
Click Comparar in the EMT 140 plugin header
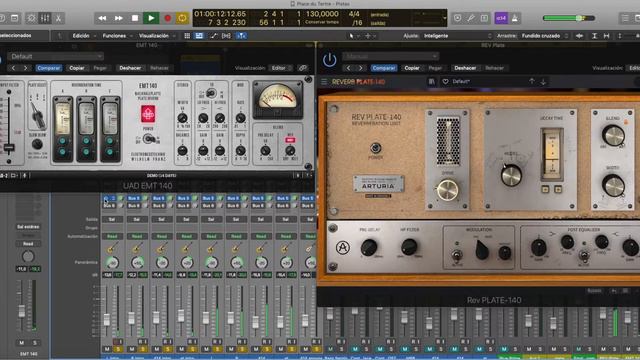point(49,68)
